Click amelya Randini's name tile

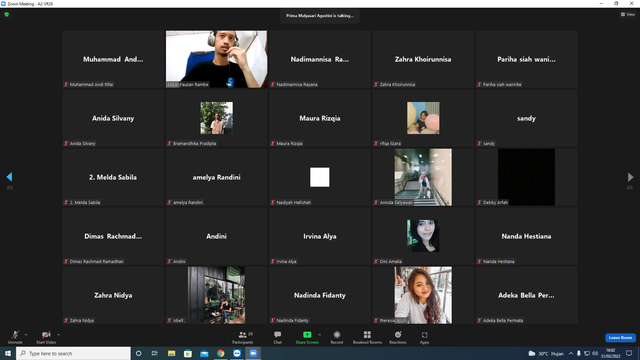pos(216,177)
